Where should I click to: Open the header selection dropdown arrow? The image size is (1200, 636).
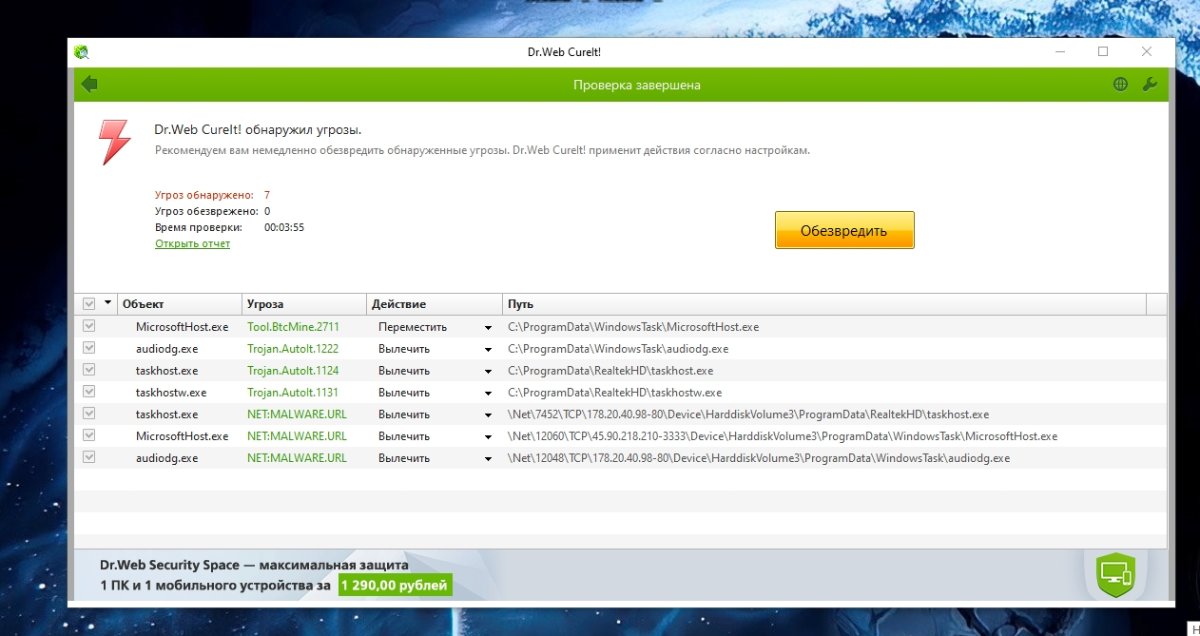(108, 303)
